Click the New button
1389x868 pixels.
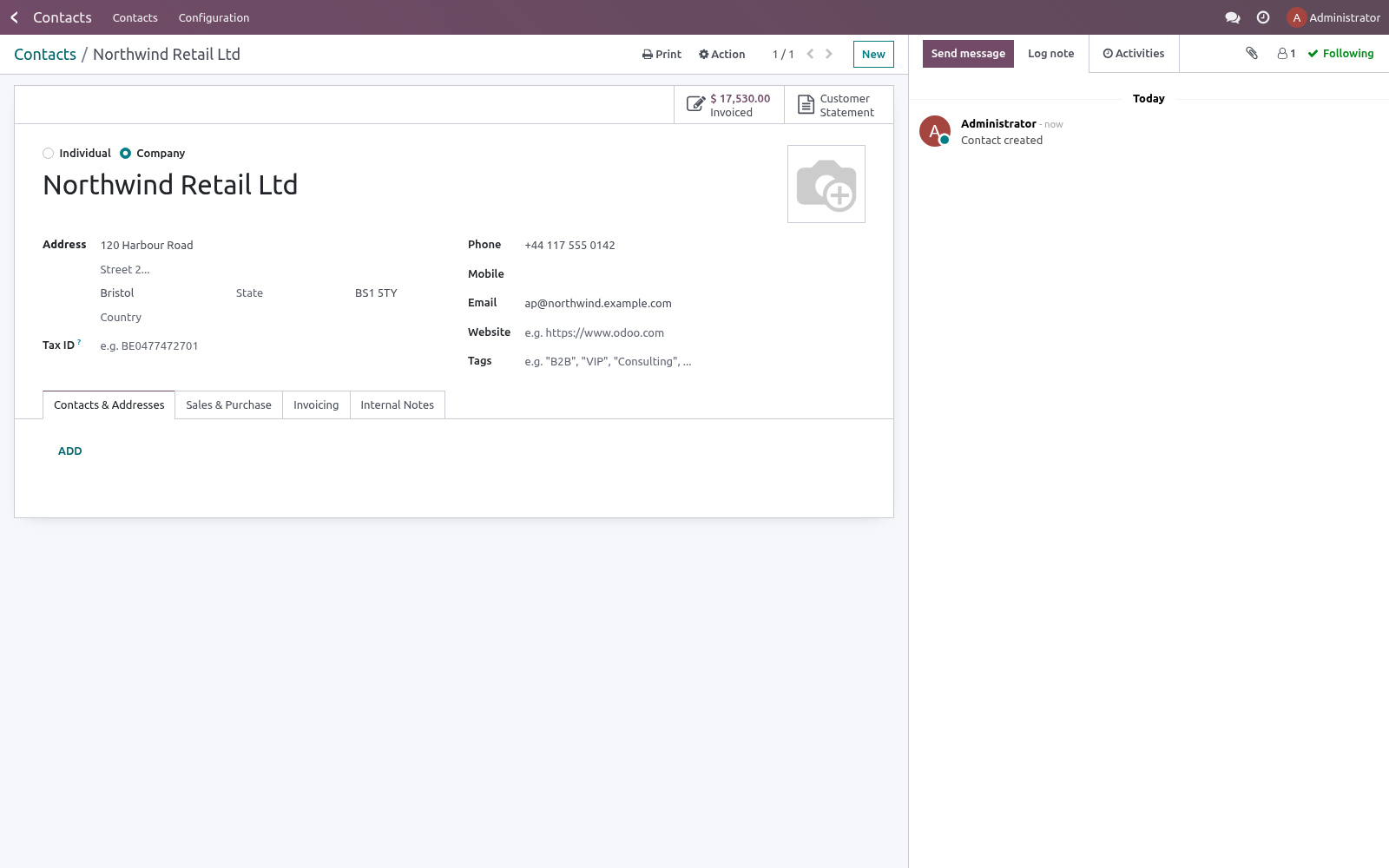click(873, 54)
